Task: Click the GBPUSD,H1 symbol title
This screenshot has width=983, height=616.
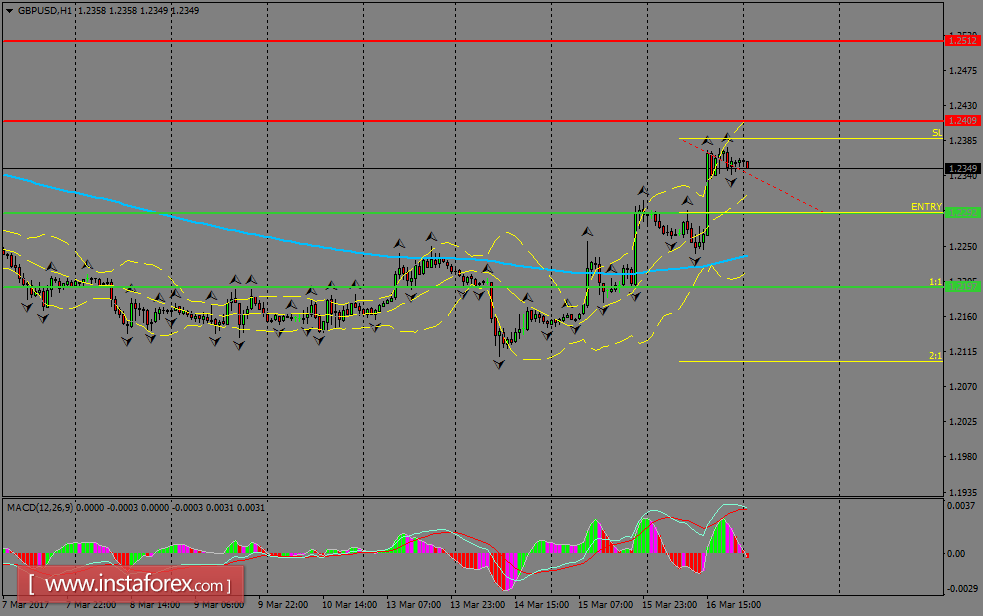Action: (x=45, y=11)
